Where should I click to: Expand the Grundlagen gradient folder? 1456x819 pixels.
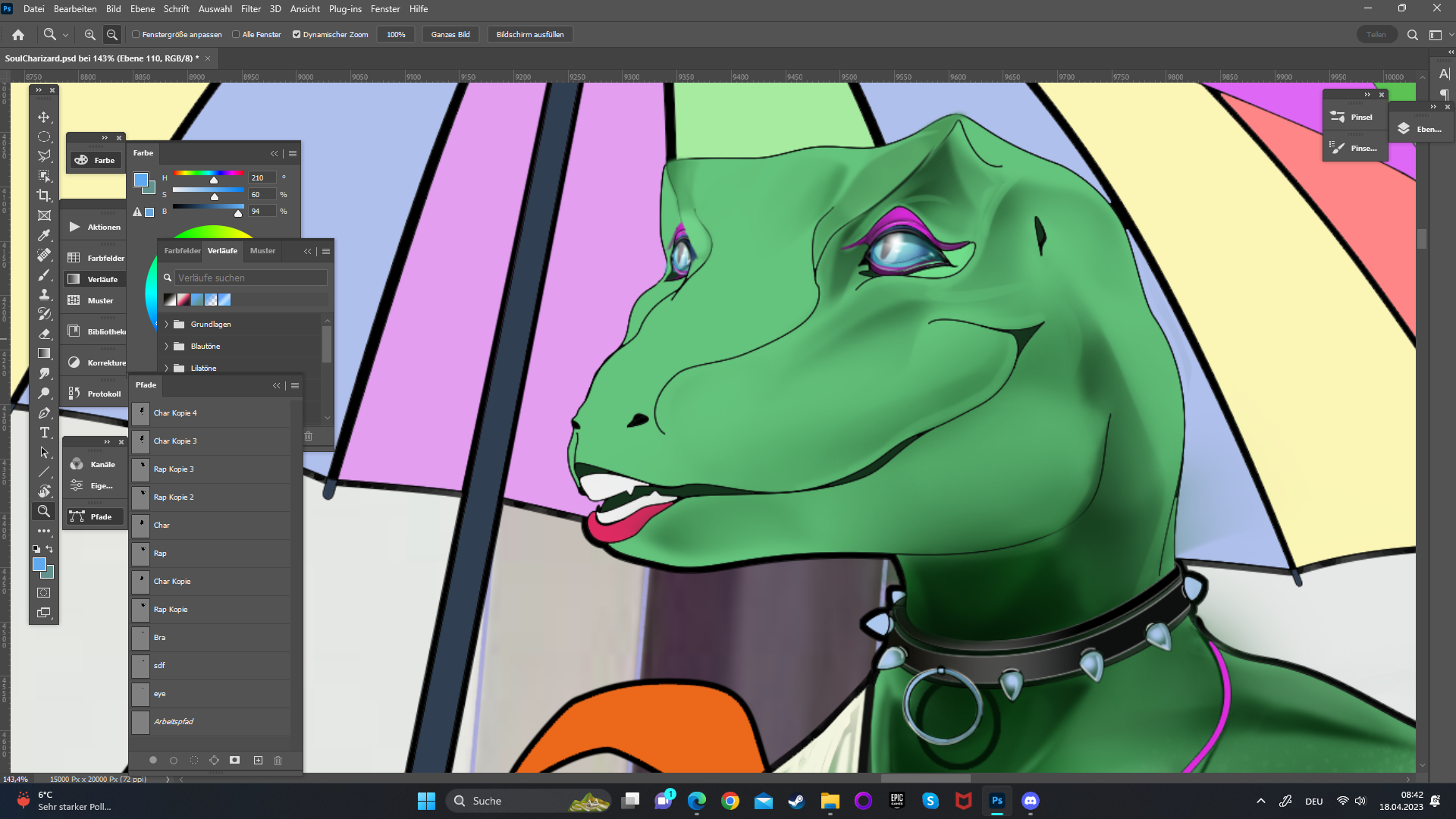point(167,325)
